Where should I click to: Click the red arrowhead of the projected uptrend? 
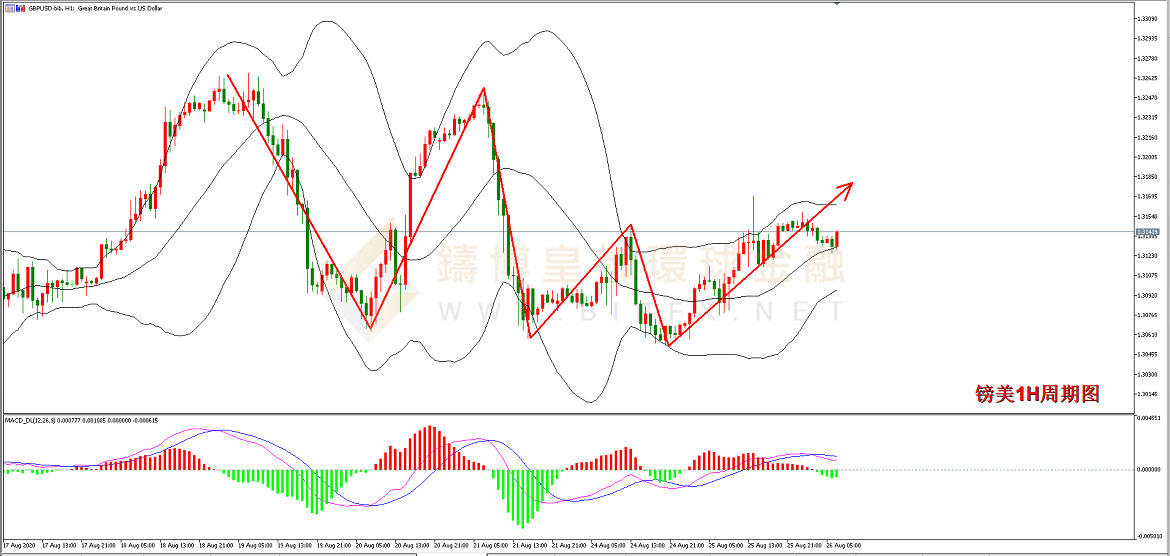point(848,186)
